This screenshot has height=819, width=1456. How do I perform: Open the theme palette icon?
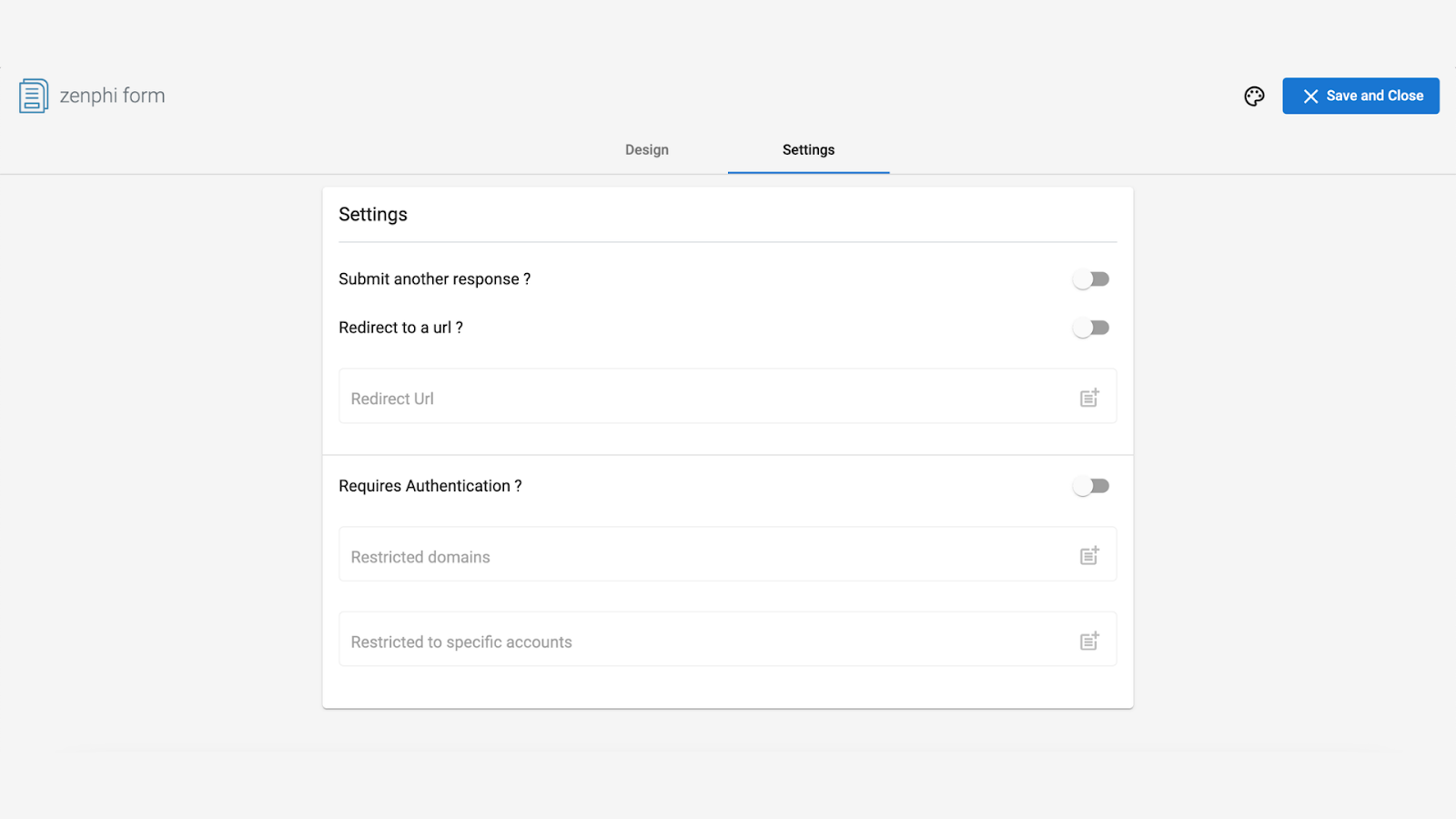tap(1254, 96)
